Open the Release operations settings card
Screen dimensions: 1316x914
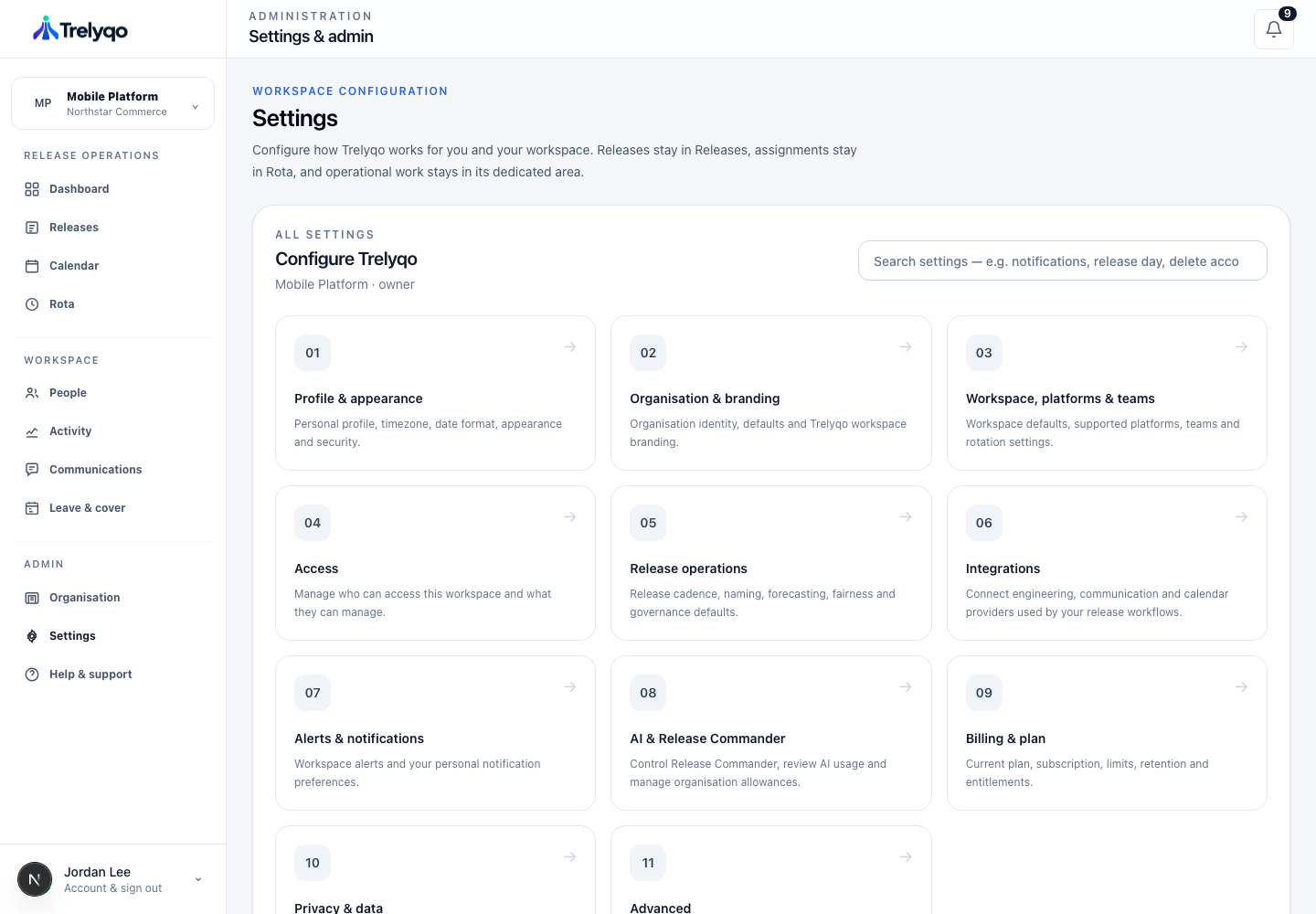point(770,563)
